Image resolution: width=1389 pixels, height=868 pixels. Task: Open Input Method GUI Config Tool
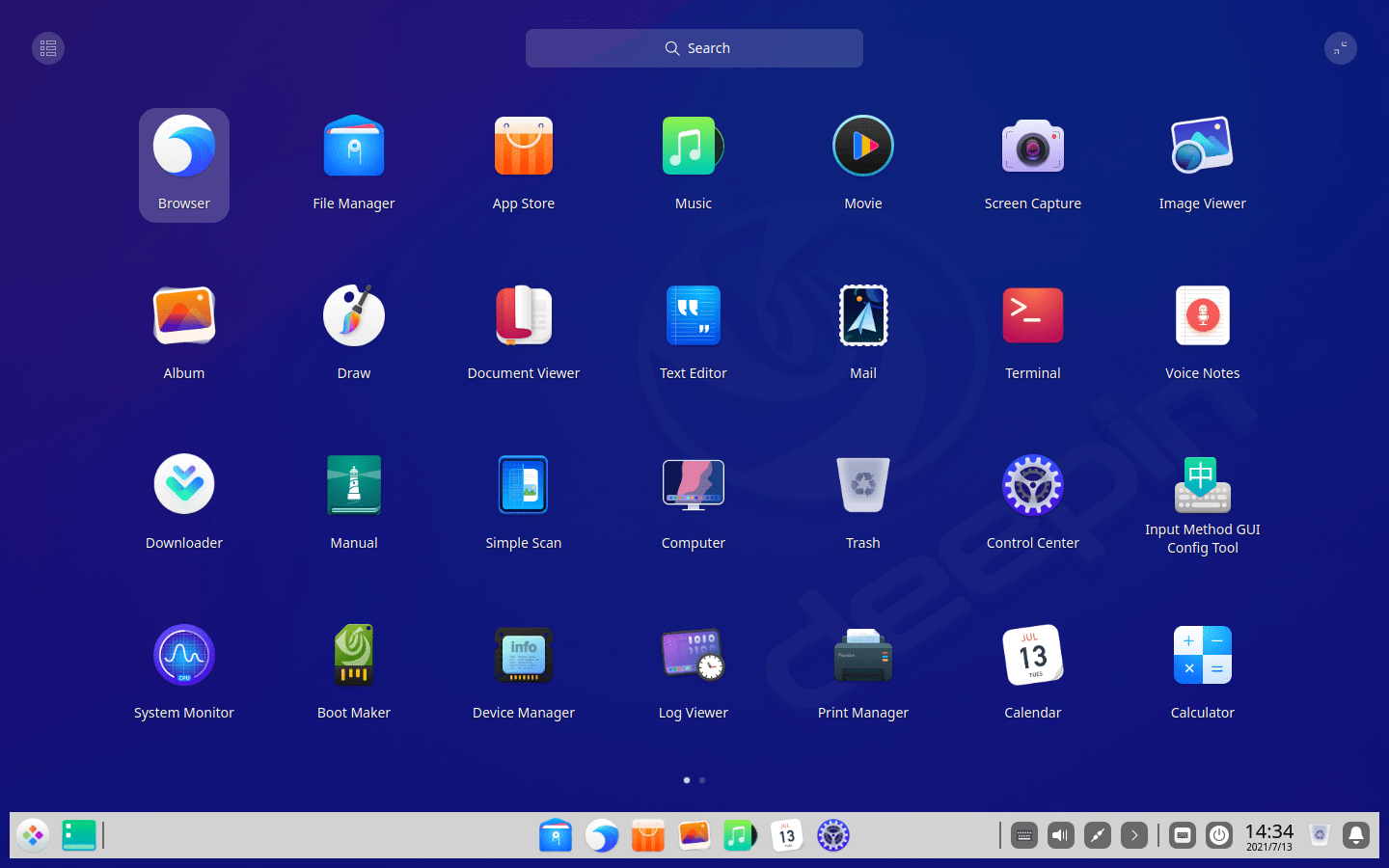tap(1202, 486)
